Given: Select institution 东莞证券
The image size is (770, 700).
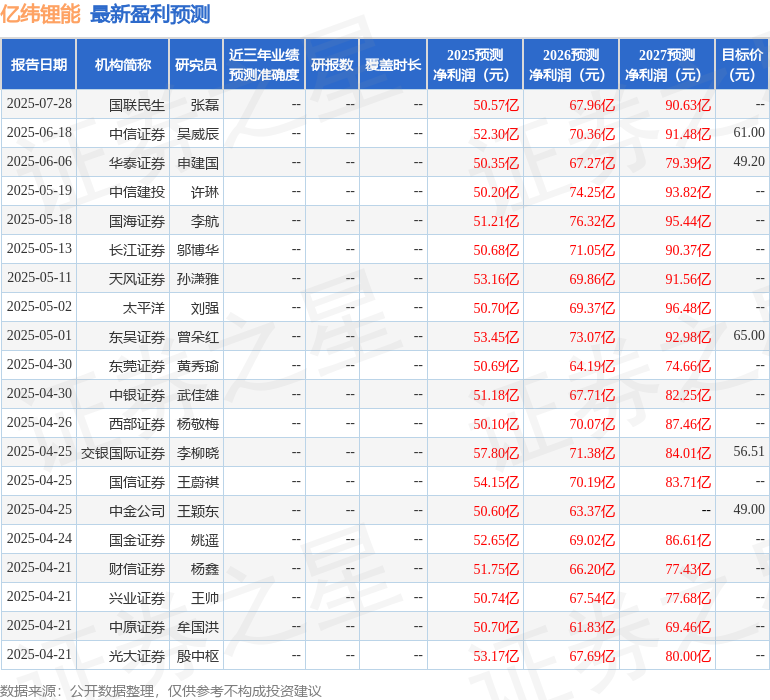Looking at the screenshot, I should [137, 365].
